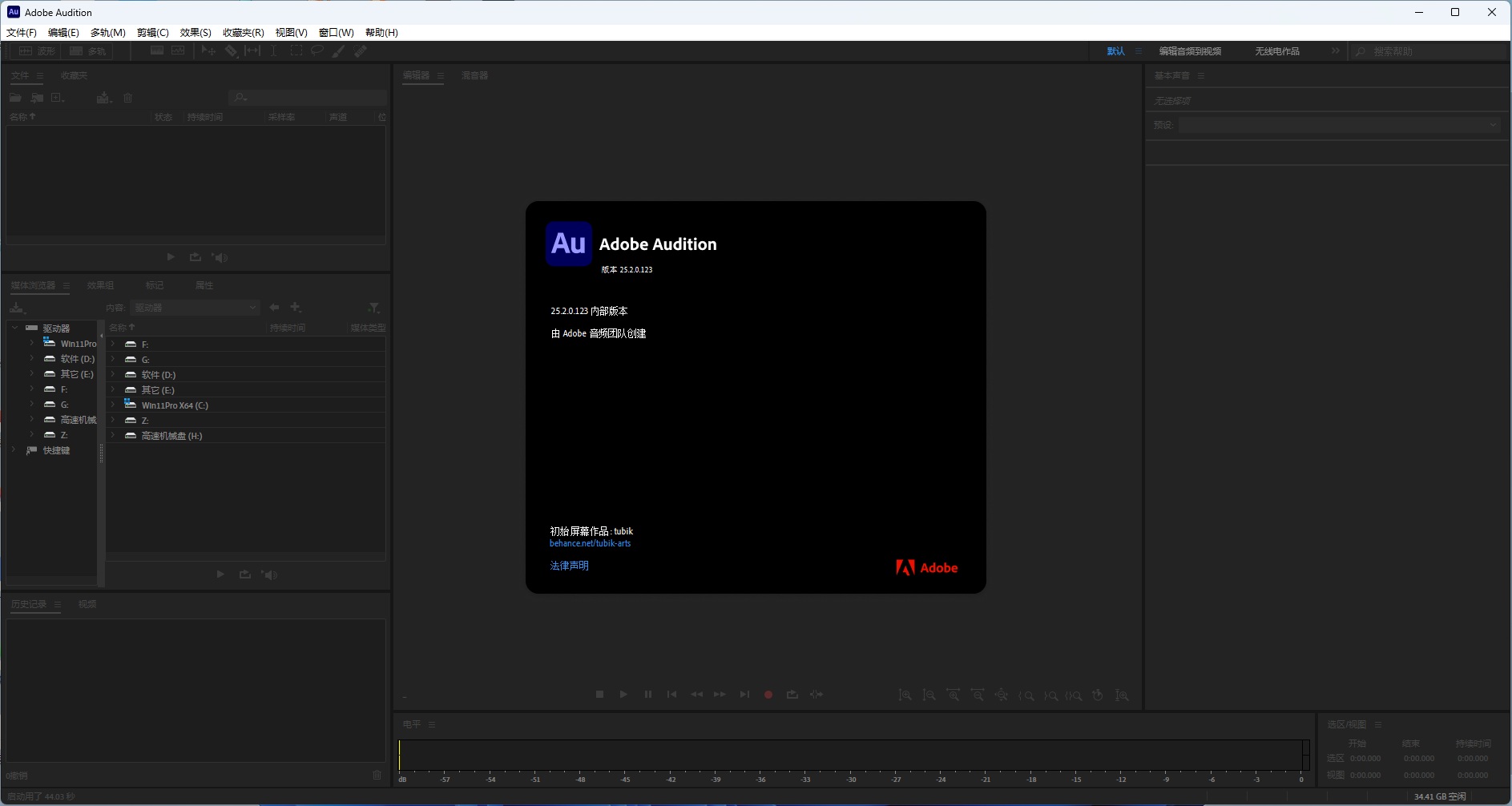
Task: Expand 高速机械盘 (H:) in file list
Action: (113, 435)
